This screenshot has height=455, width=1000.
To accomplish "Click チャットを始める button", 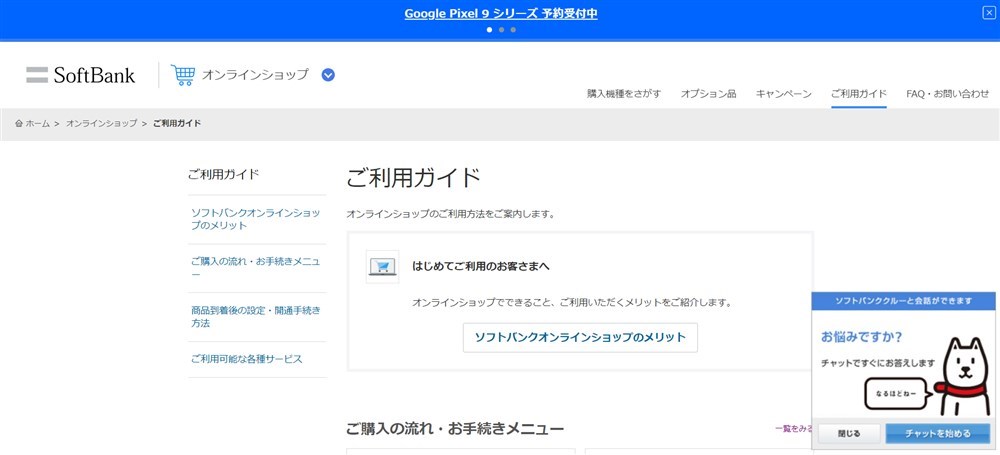I will coord(938,433).
